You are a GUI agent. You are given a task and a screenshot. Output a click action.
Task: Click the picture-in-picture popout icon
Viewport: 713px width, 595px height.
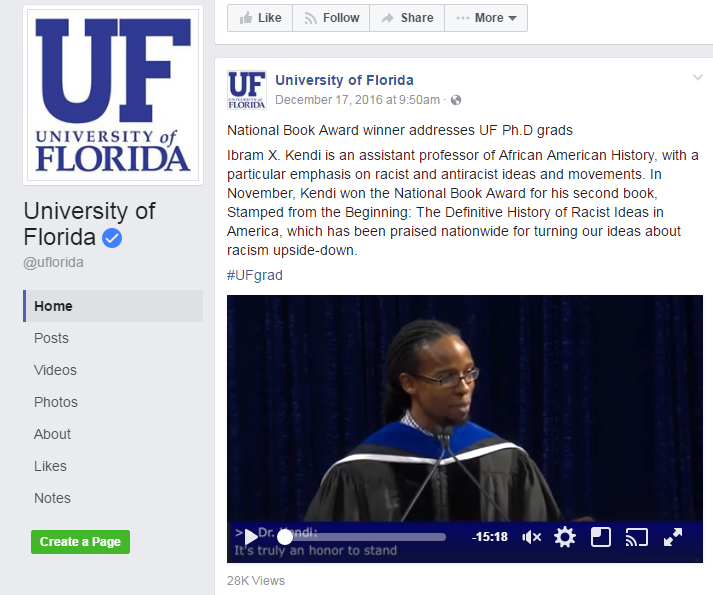(601, 537)
